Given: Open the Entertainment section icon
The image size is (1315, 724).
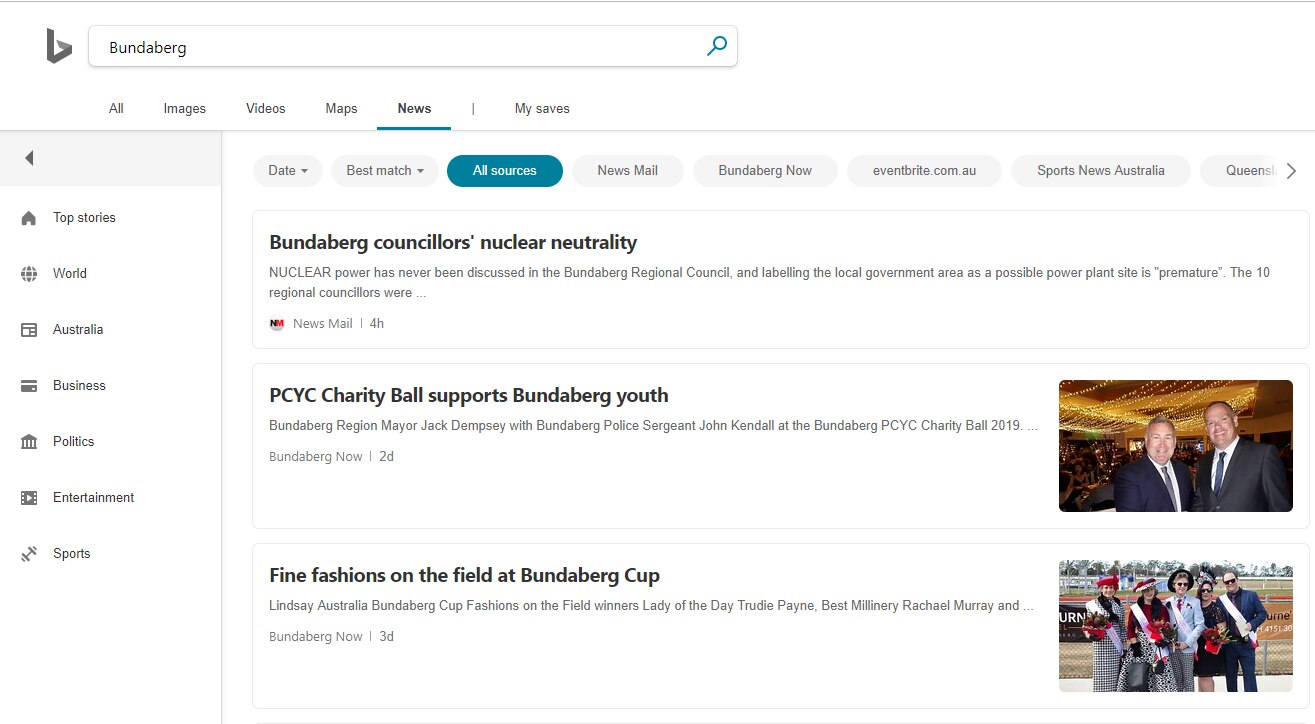Looking at the screenshot, I should tap(29, 497).
